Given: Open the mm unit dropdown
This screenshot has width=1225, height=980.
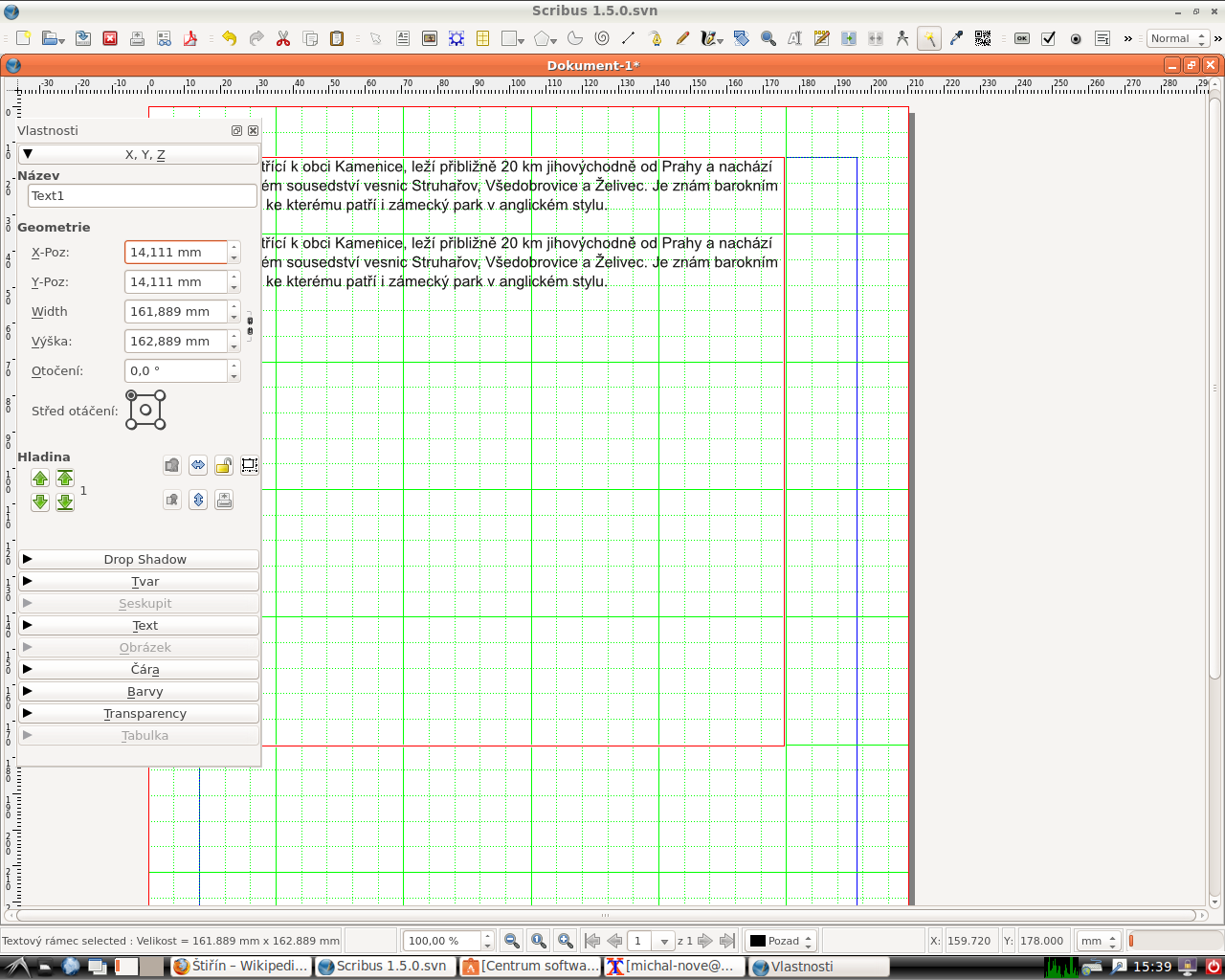Looking at the screenshot, I should (x=1098, y=940).
